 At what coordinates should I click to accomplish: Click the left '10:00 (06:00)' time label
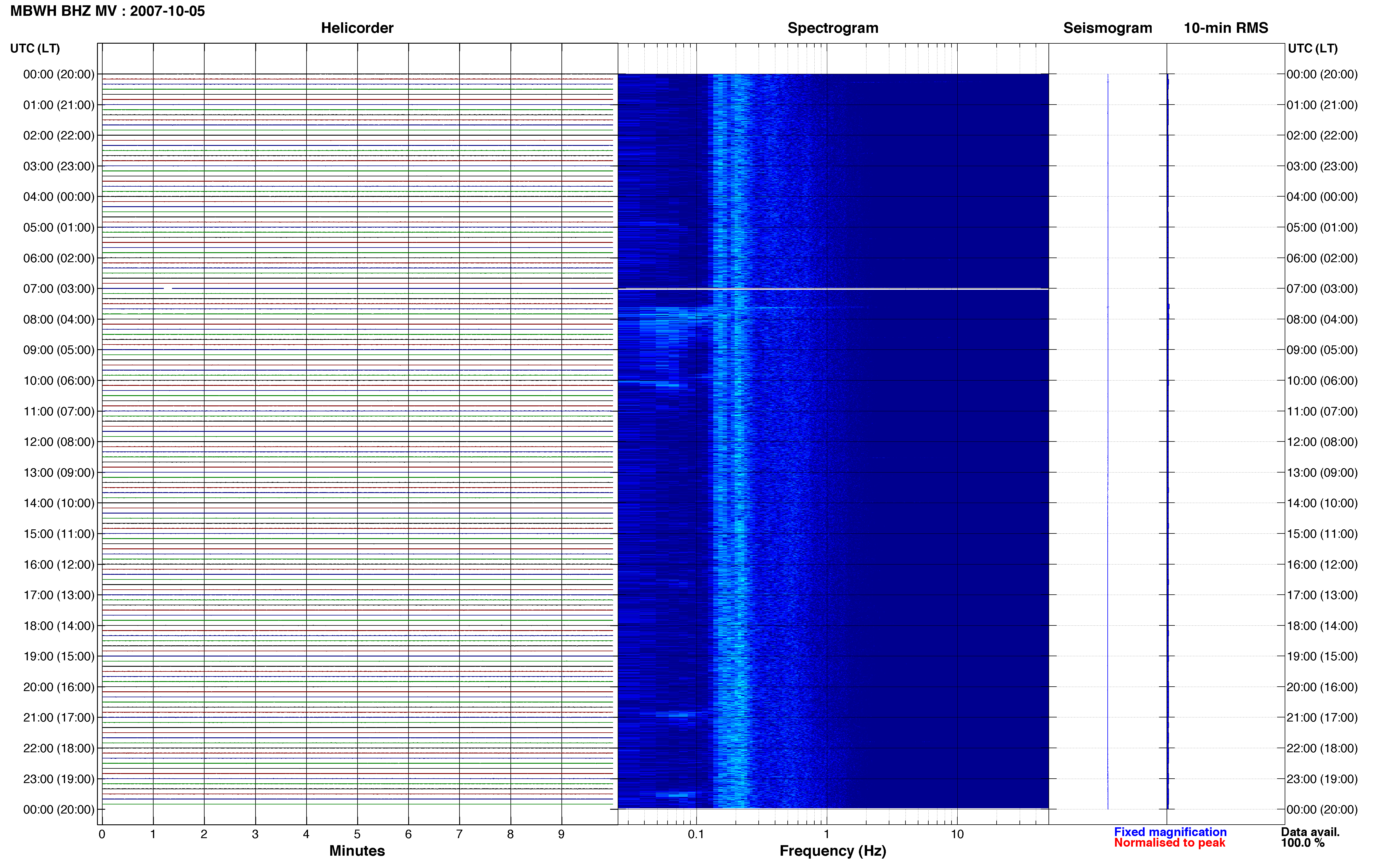click(x=59, y=381)
